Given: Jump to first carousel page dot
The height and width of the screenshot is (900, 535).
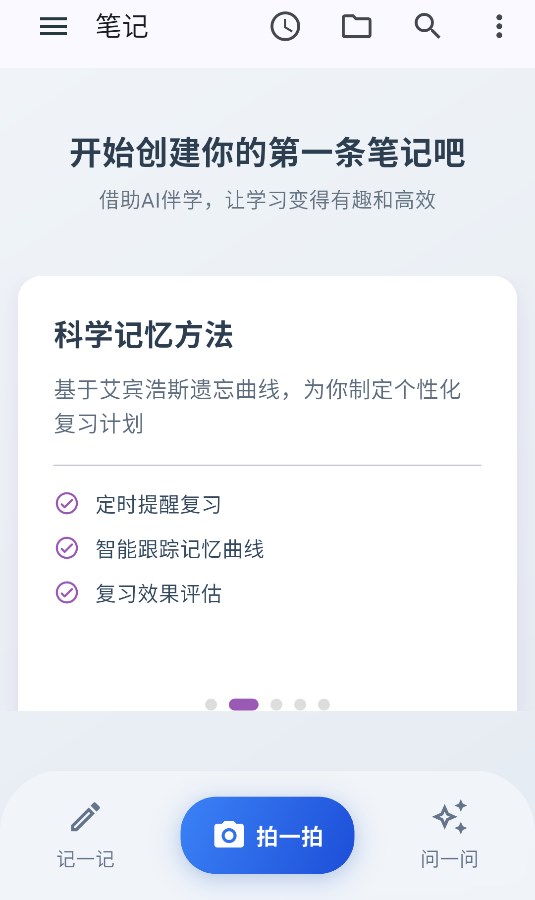Looking at the screenshot, I should pos(211,704).
